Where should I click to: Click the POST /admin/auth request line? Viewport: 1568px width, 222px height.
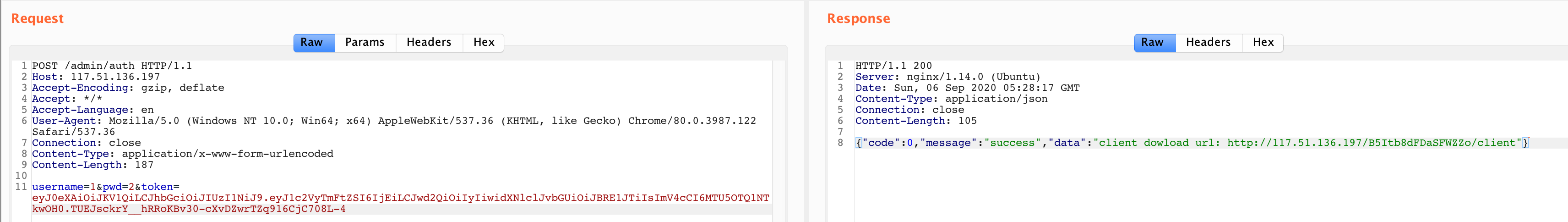click(112, 66)
